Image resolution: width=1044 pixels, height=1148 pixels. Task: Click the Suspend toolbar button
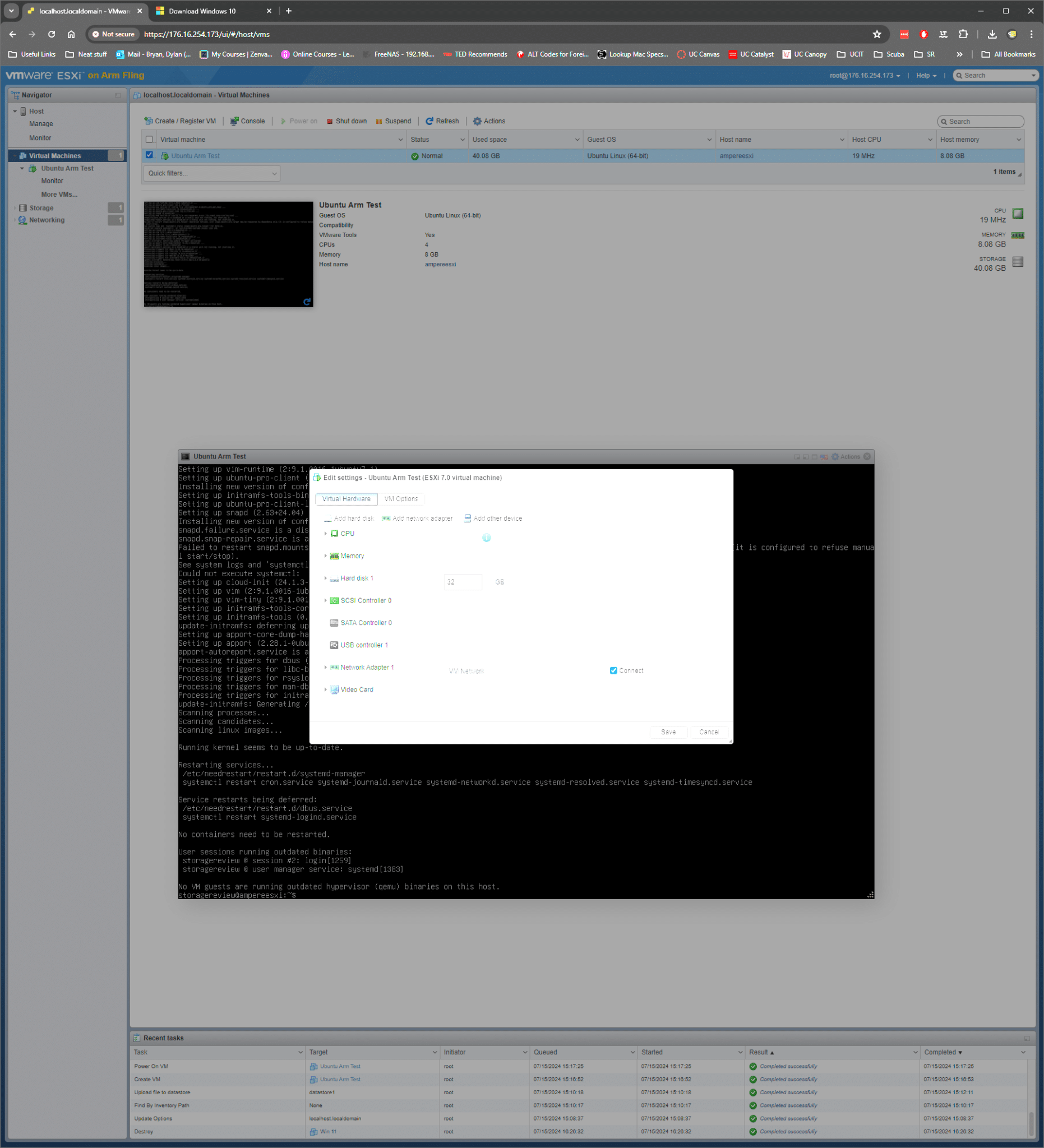pyautogui.click(x=393, y=121)
